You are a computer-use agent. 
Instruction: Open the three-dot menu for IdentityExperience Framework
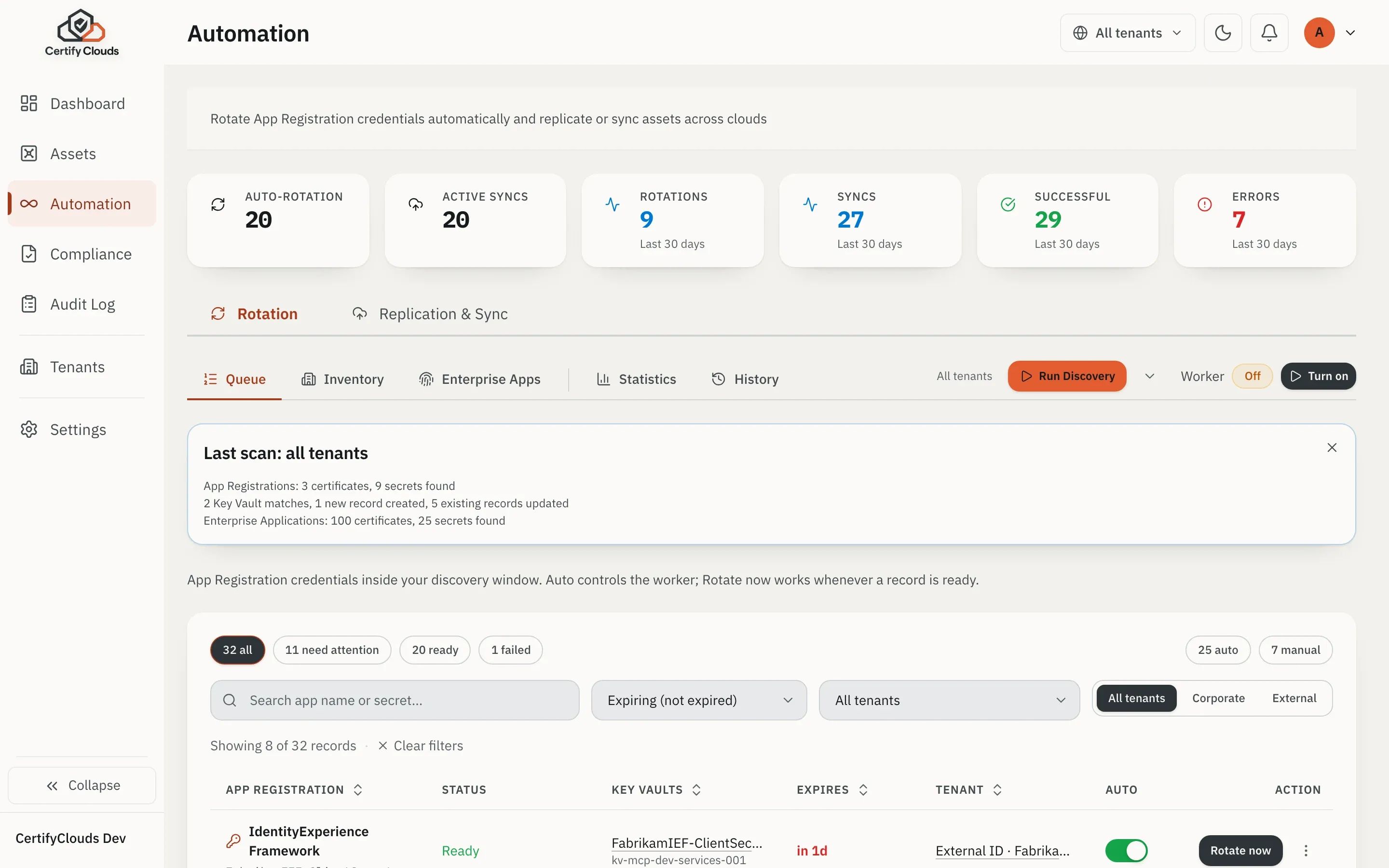pyautogui.click(x=1306, y=850)
